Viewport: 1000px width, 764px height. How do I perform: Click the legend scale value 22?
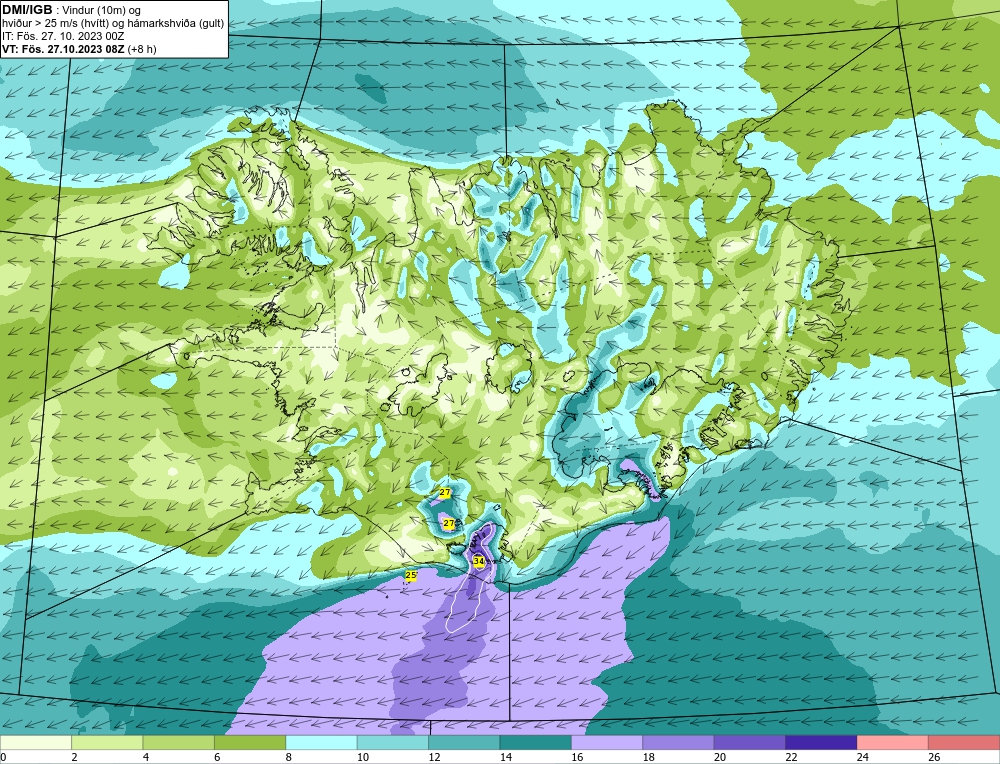click(791, 757)
